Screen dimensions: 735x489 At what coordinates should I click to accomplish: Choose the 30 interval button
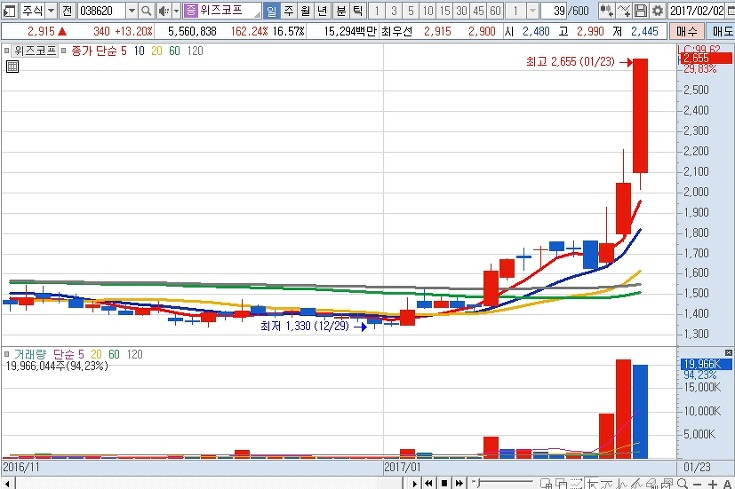(x=461, y=10)
